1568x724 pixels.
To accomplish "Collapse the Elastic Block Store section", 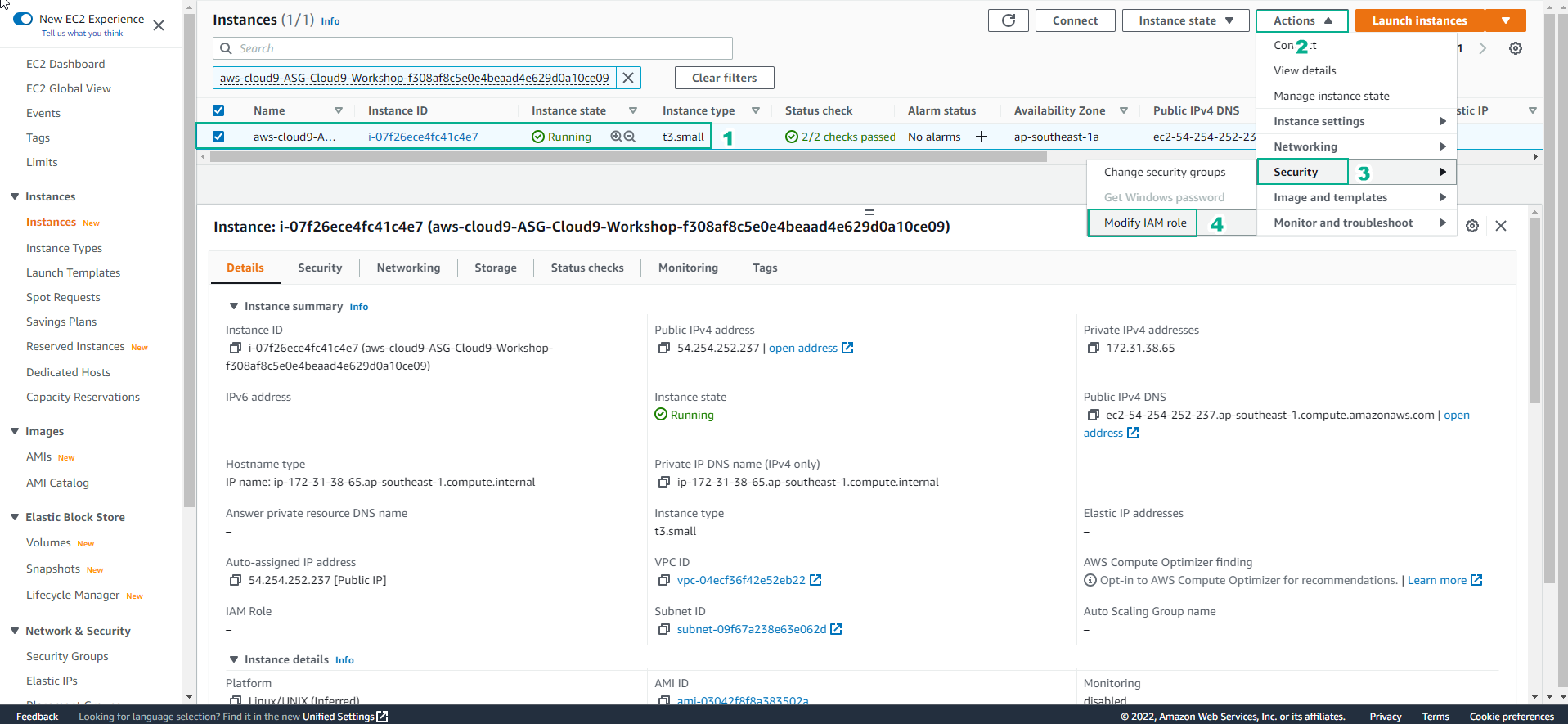I will click(x=15, y=517).
